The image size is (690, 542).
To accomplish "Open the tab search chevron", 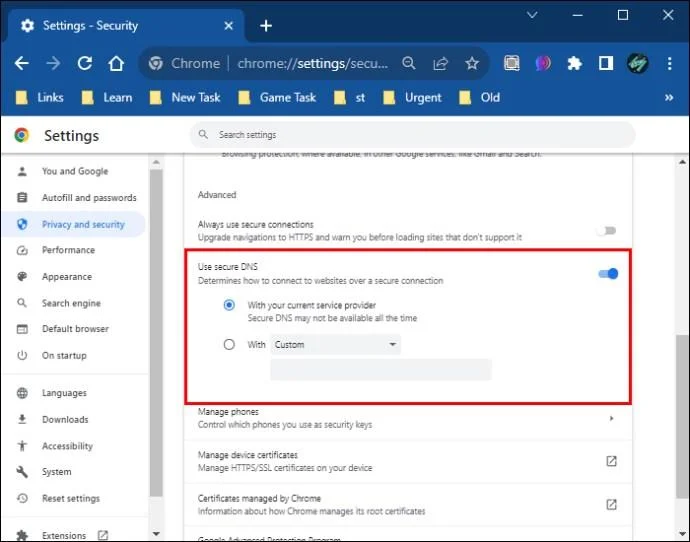I will (x=532, y=15).
